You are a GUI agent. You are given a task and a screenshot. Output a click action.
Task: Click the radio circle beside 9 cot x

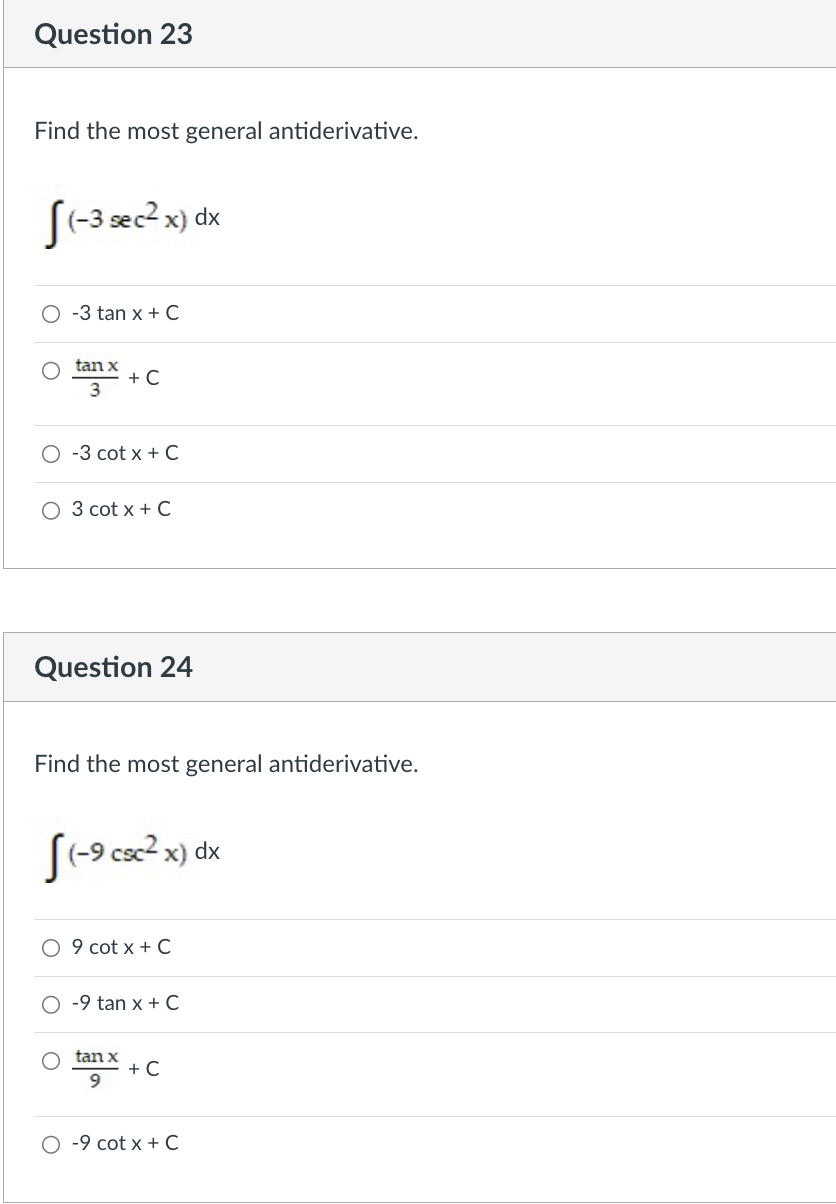pos(50,947)
